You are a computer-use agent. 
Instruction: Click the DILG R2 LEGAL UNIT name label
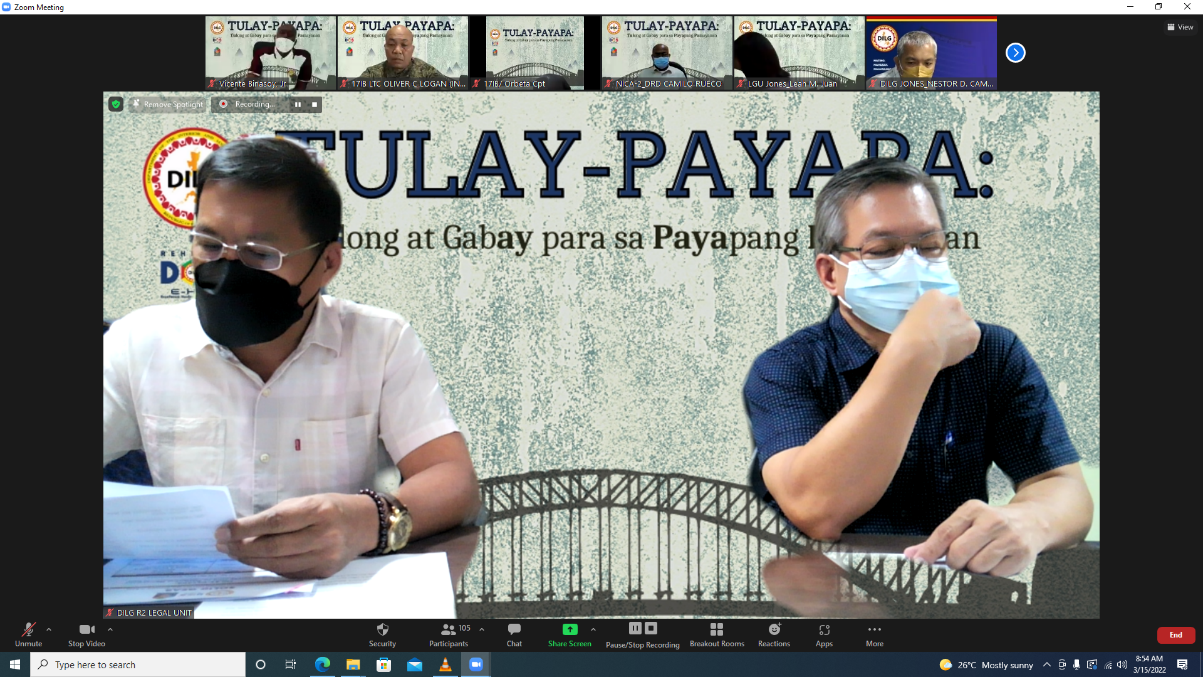pyautogui.click(x=148, y=612)
